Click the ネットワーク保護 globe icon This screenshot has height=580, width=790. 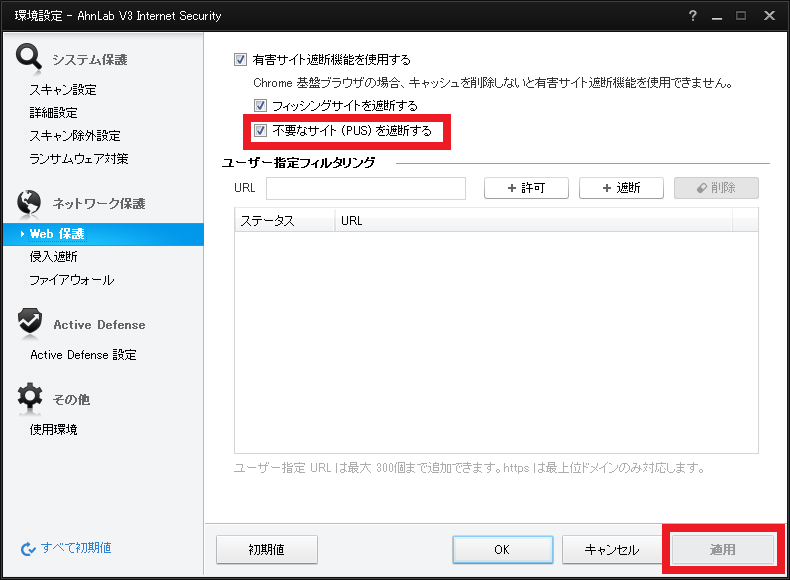pyautogui.click(x=29, y=202)
